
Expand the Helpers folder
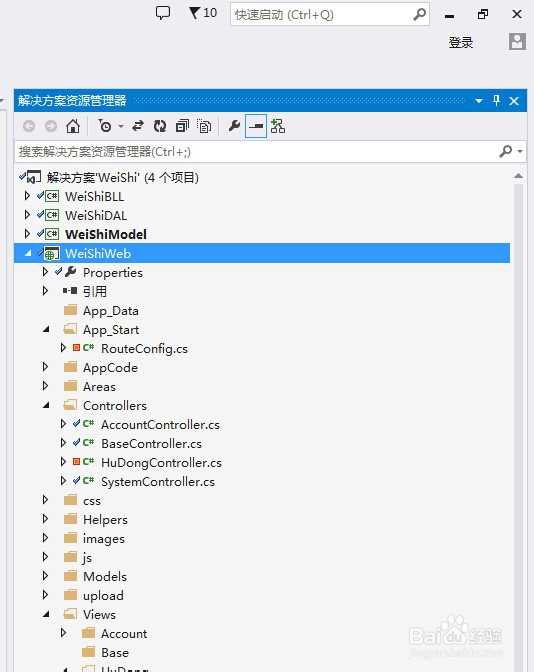(45, 519)
